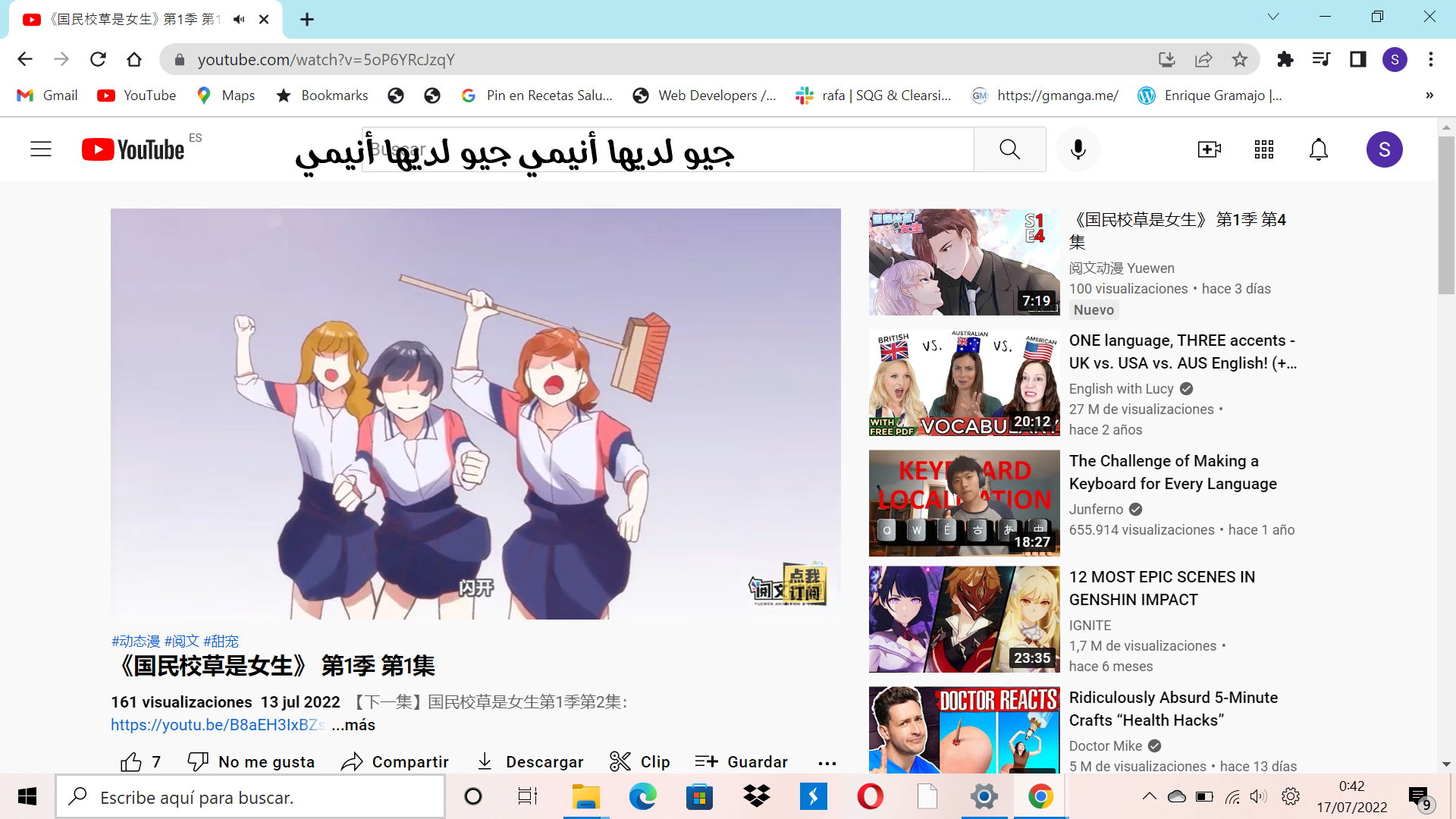Open the YouTube account avatar menu

(1384, 149)
